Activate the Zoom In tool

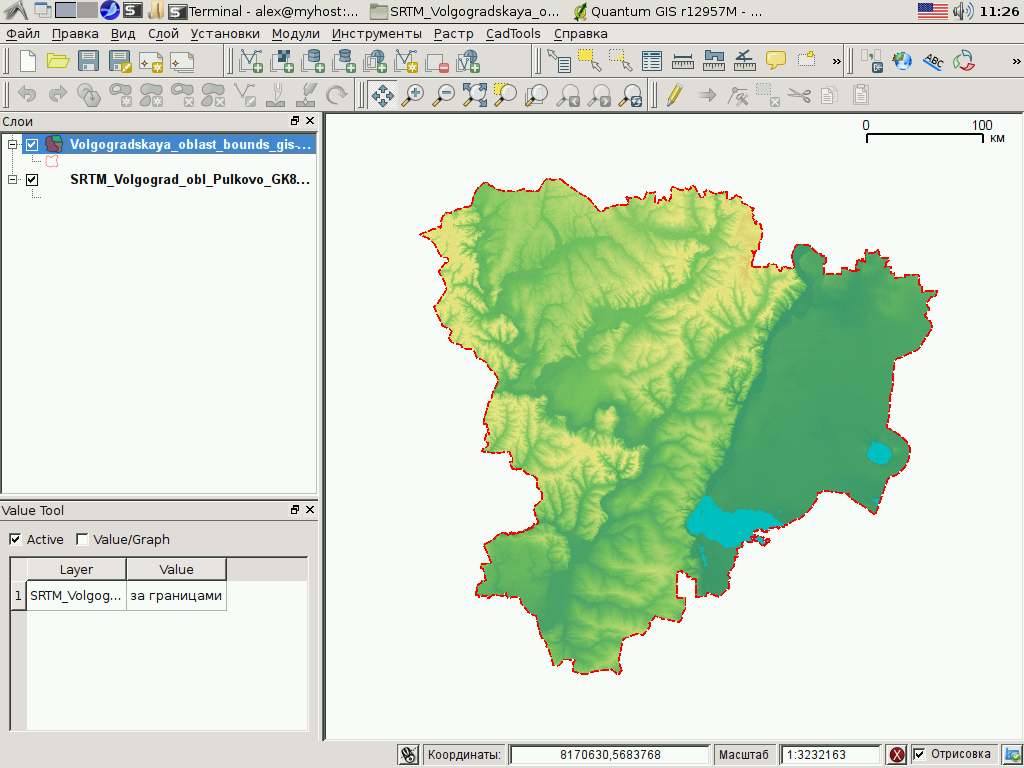tap(414, 95)
